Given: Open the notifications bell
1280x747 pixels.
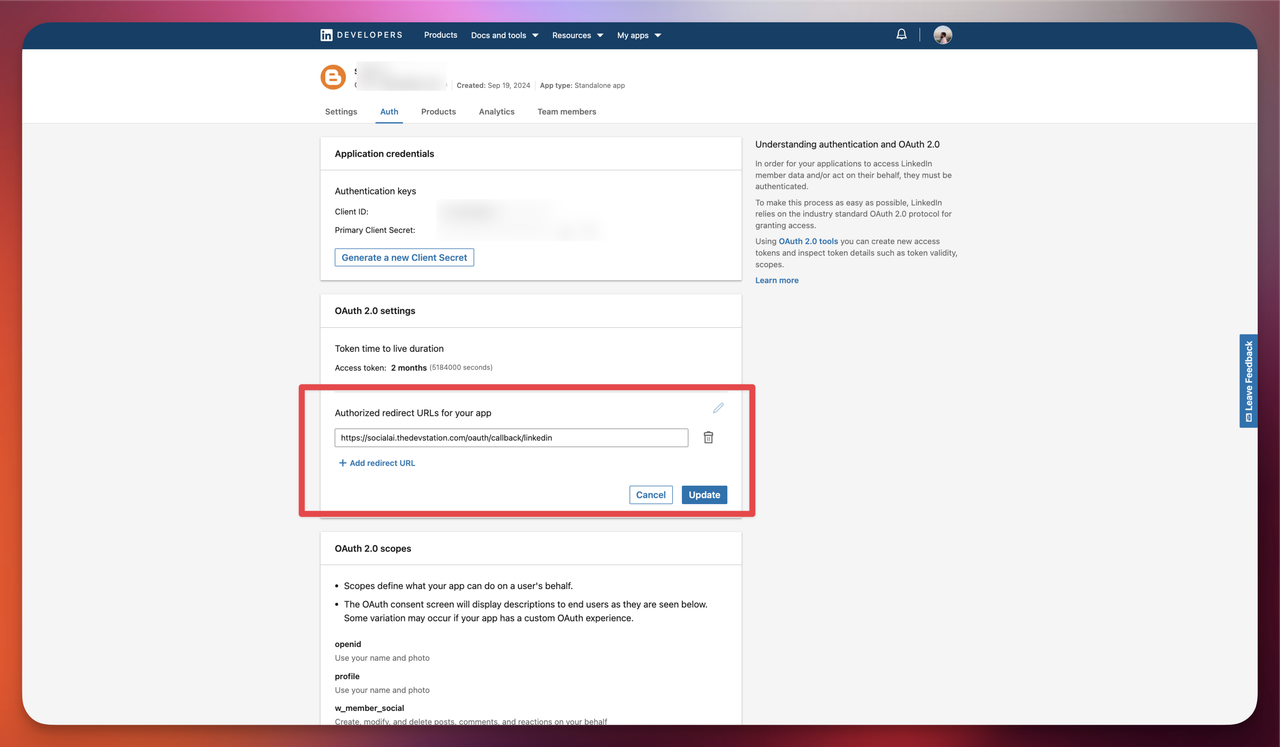Looking at the screenshot, I should pyautogui.click(x=901, y=35).
